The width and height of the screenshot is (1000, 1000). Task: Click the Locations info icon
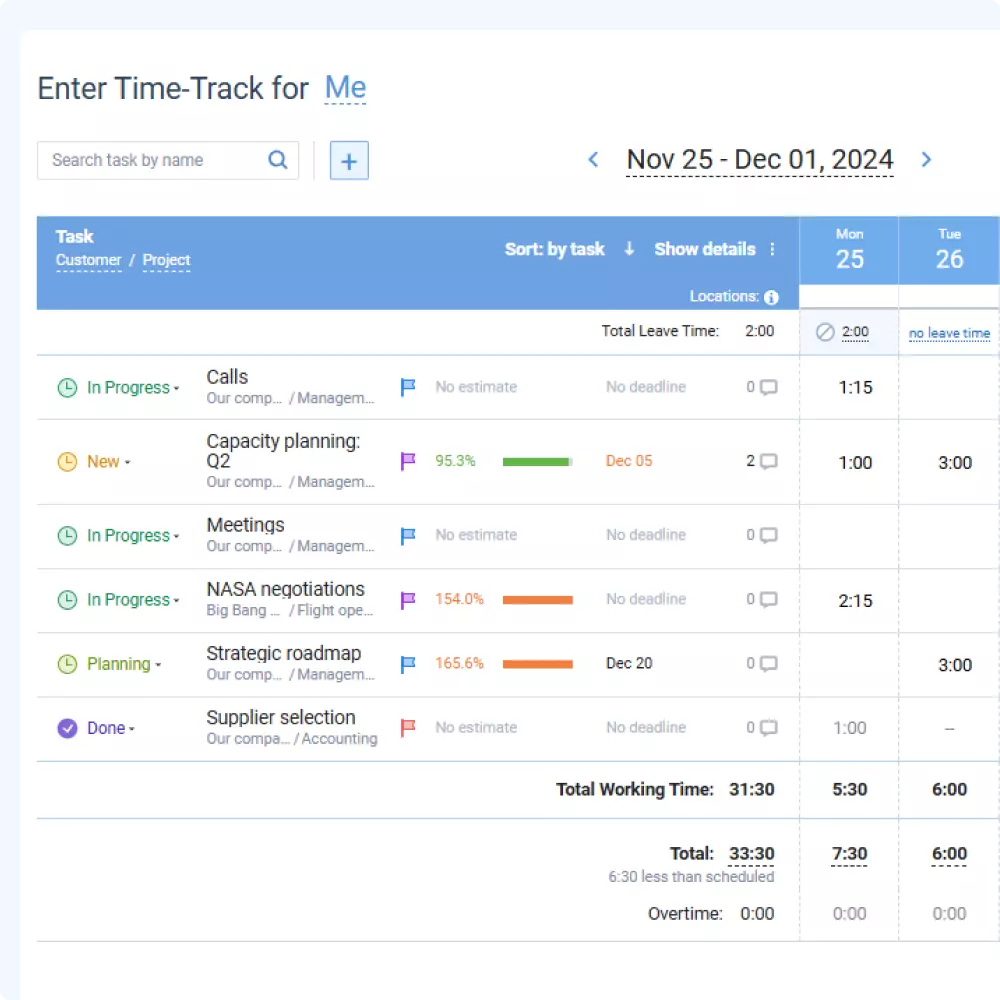(x=771, y=297)
